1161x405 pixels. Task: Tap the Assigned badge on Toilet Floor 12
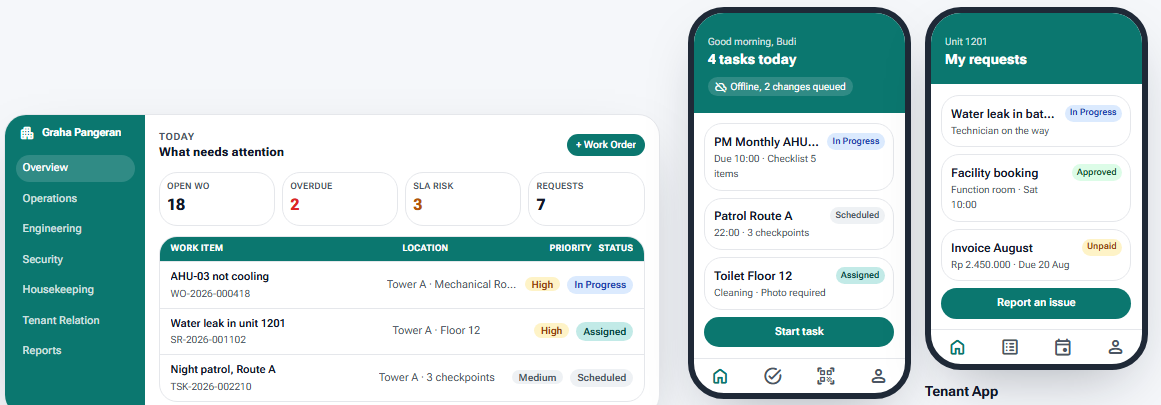860,275
